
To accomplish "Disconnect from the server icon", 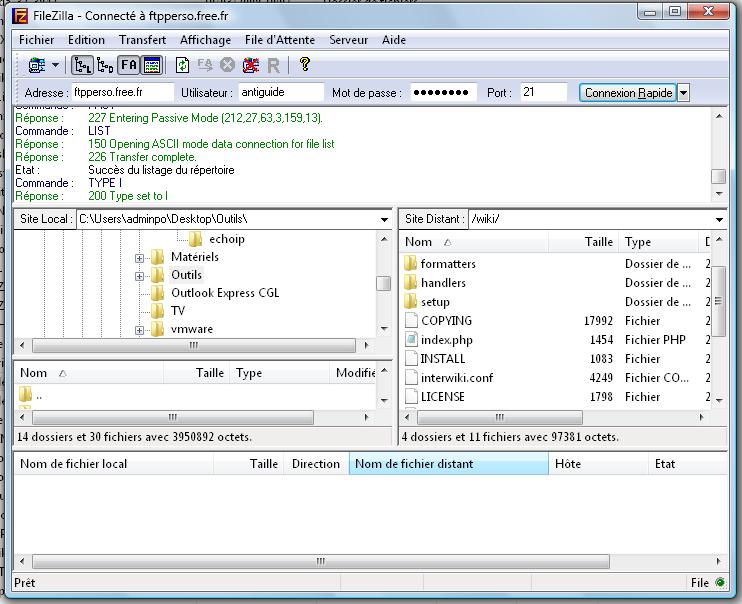I will coord(251,65).
